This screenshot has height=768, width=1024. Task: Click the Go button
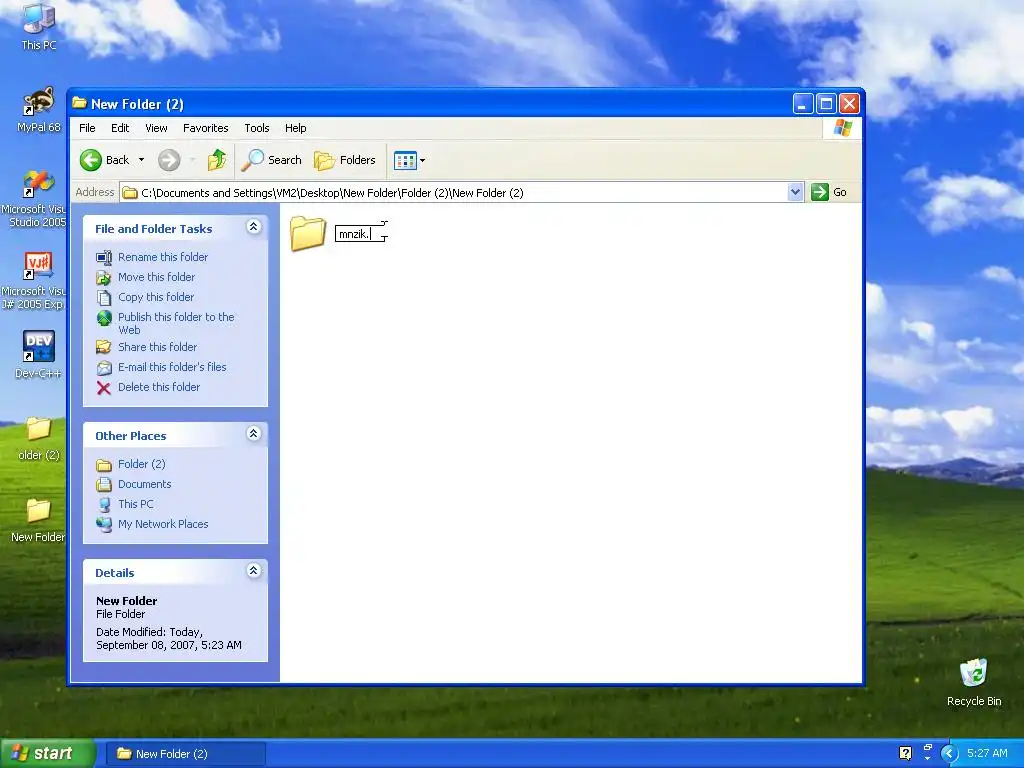pyautogui.click(x=829, y=192)
